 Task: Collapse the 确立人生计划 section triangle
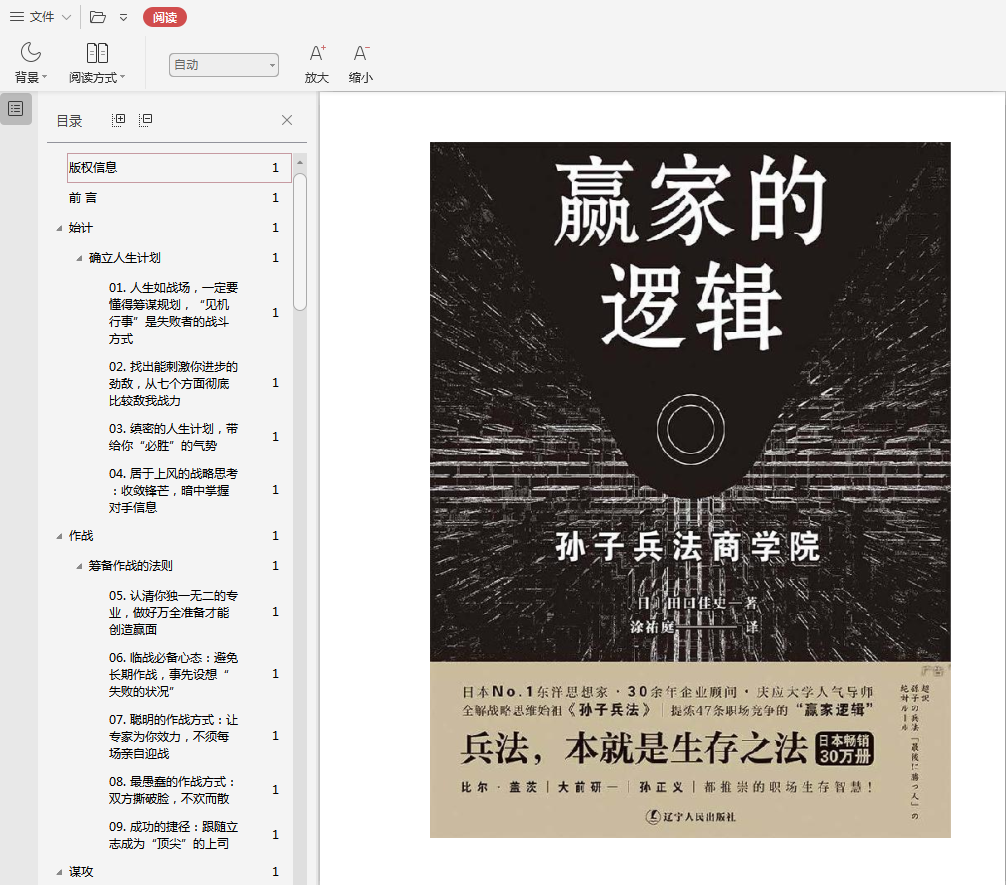tap(79, 258)
